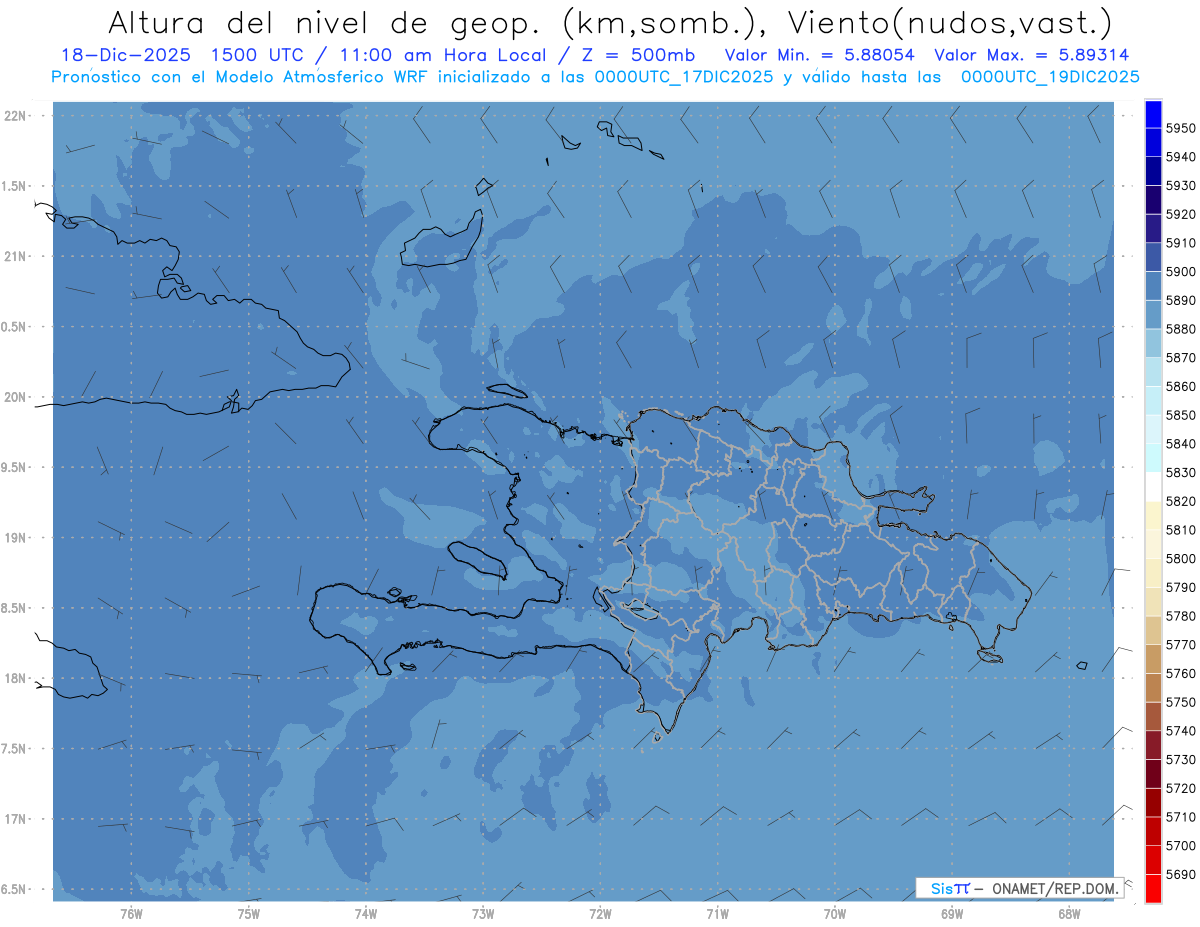Click the 5710 color bar label
Screen dimensions: 1200x927
(1180, 817)
